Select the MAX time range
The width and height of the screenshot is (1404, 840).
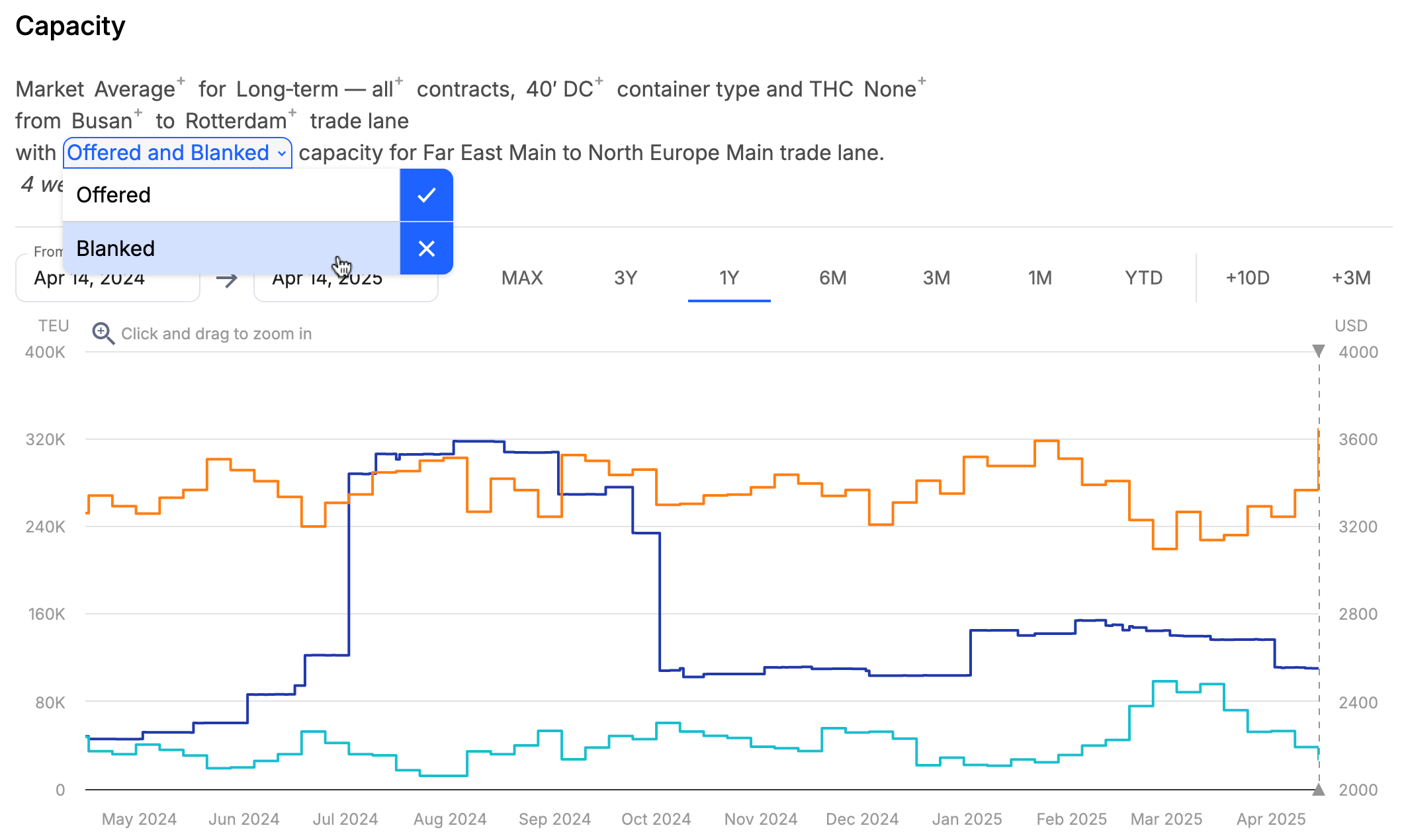point(522,278)
